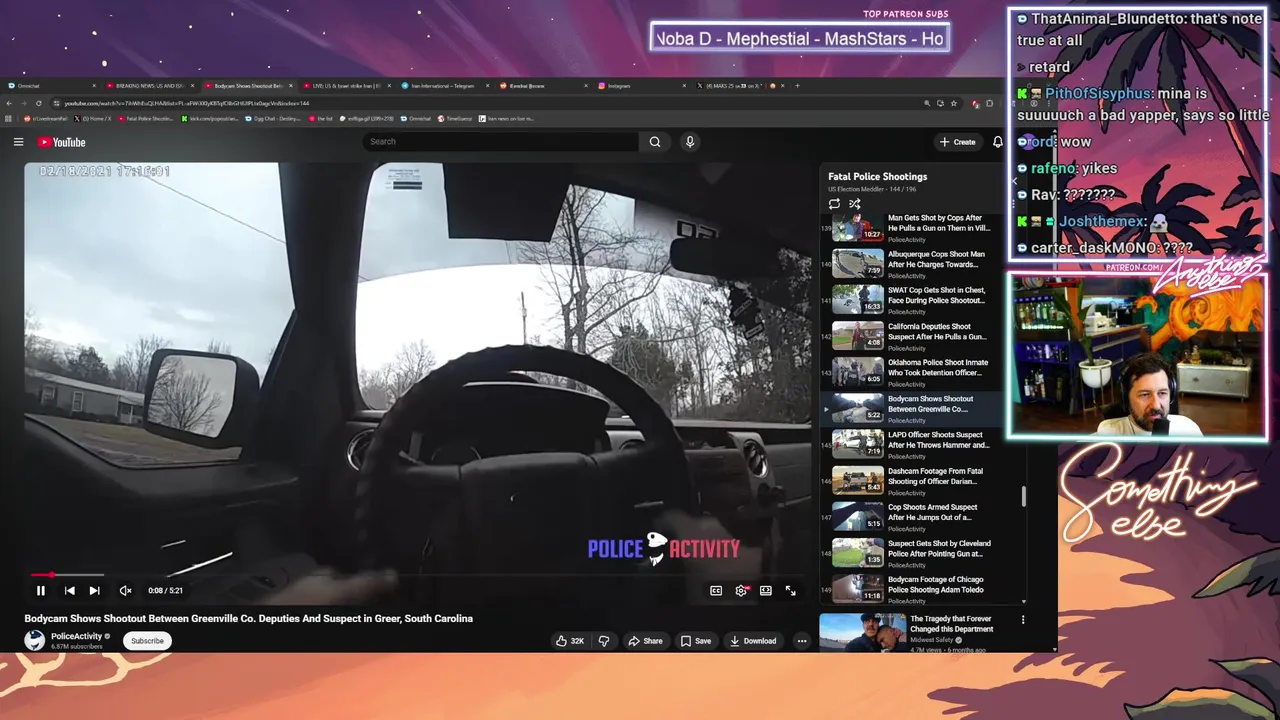Open Fatal Police Shootin... bookmark

145,119
